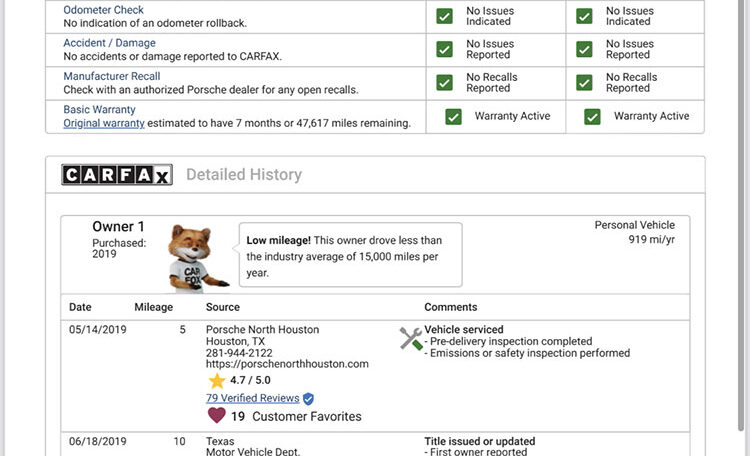Click the gold star rating icon
This screenshot has height=456, width=750.
coord(216,381)
